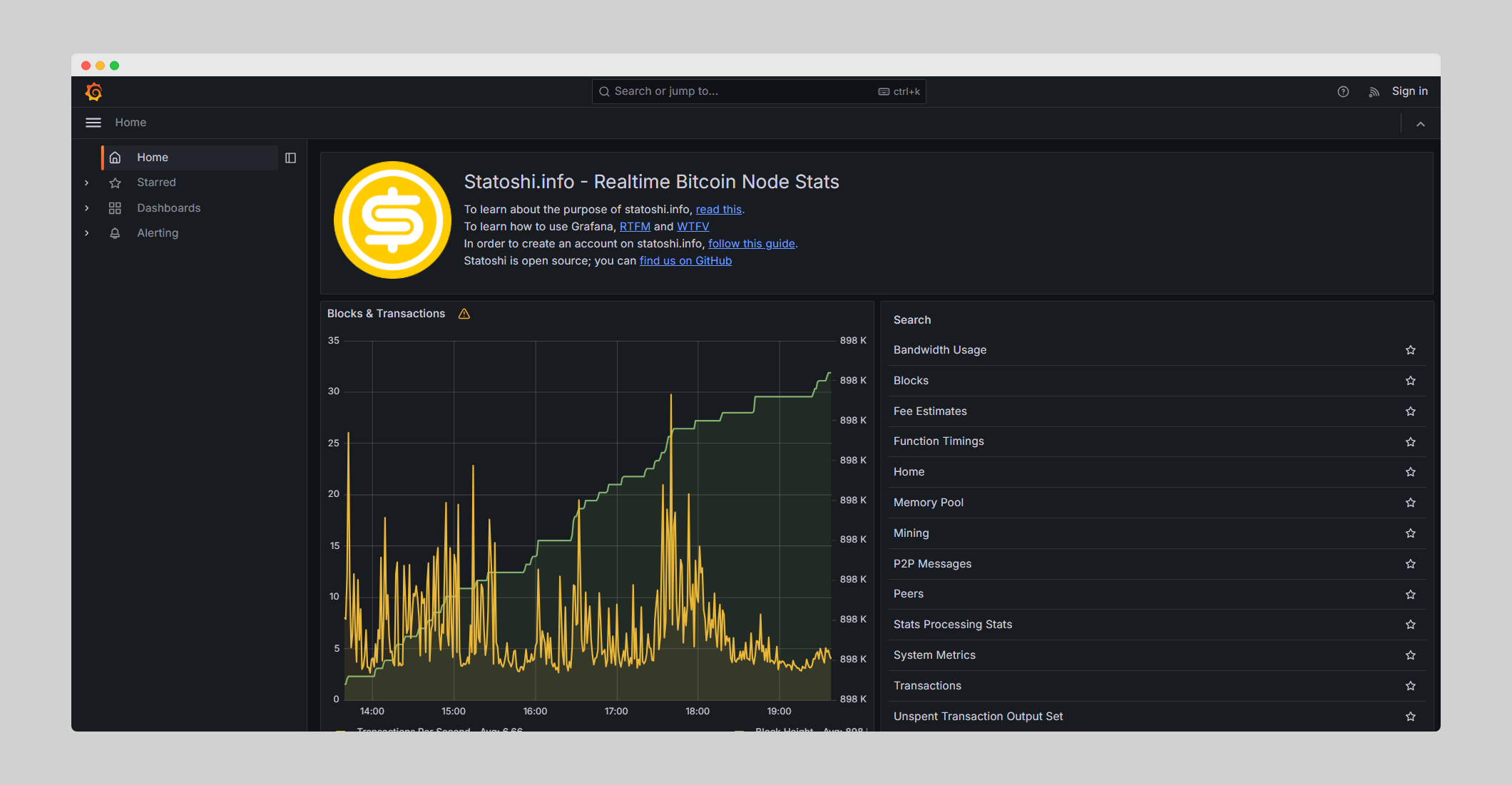The height and width of the screenshot is (785, 1512).
Task: Open the Transactions dashboard entry
Action: pyautogui.click(x=927, y=686)
